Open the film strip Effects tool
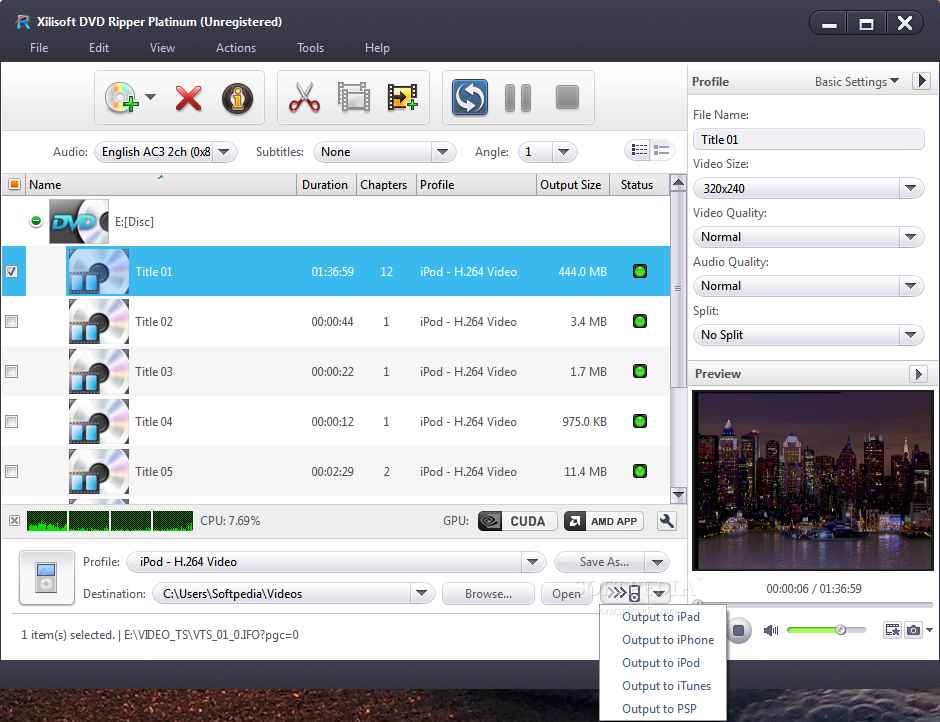 click(x=354, y=98)
